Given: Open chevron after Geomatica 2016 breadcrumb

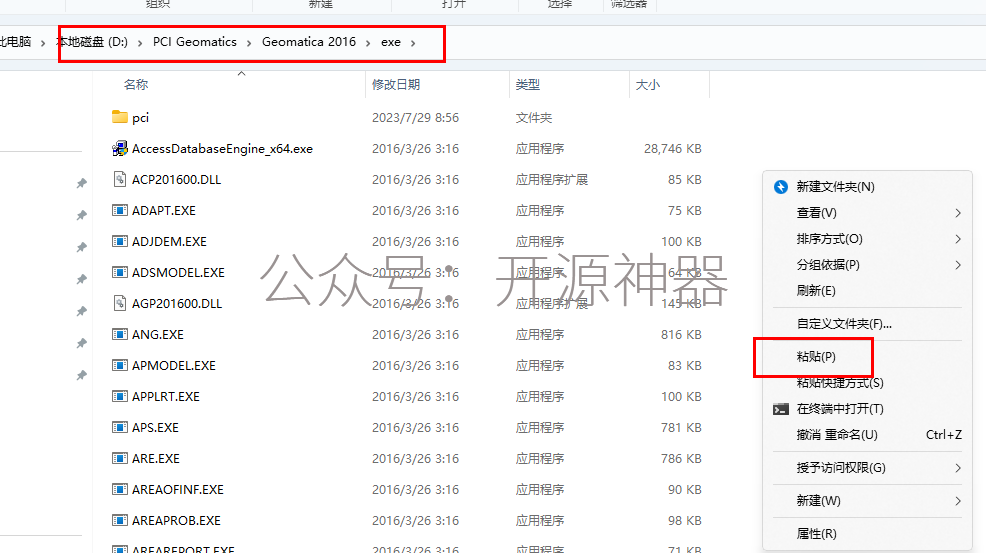Looking at the screenshot, I should (x=368, y=43).
